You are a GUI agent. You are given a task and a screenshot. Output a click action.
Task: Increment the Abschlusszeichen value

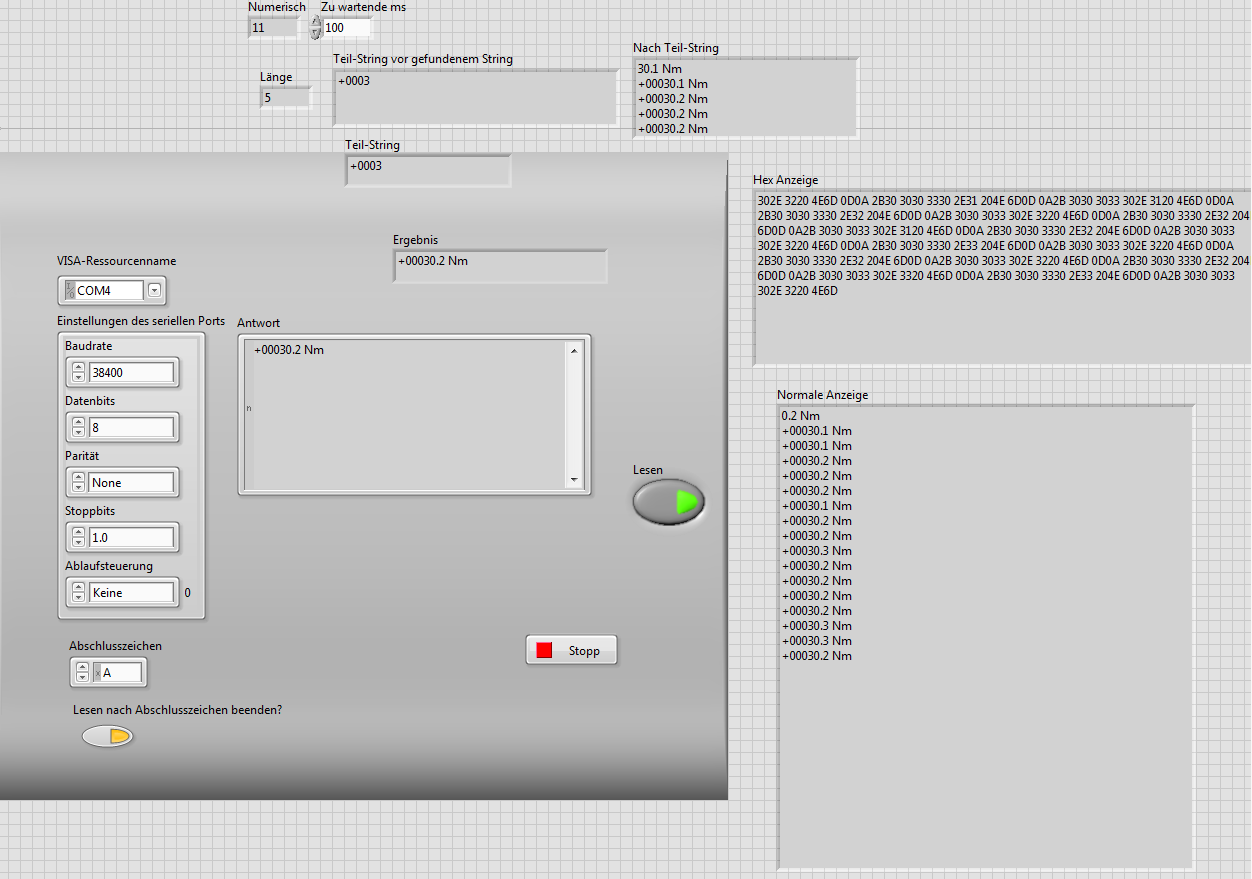83,667
